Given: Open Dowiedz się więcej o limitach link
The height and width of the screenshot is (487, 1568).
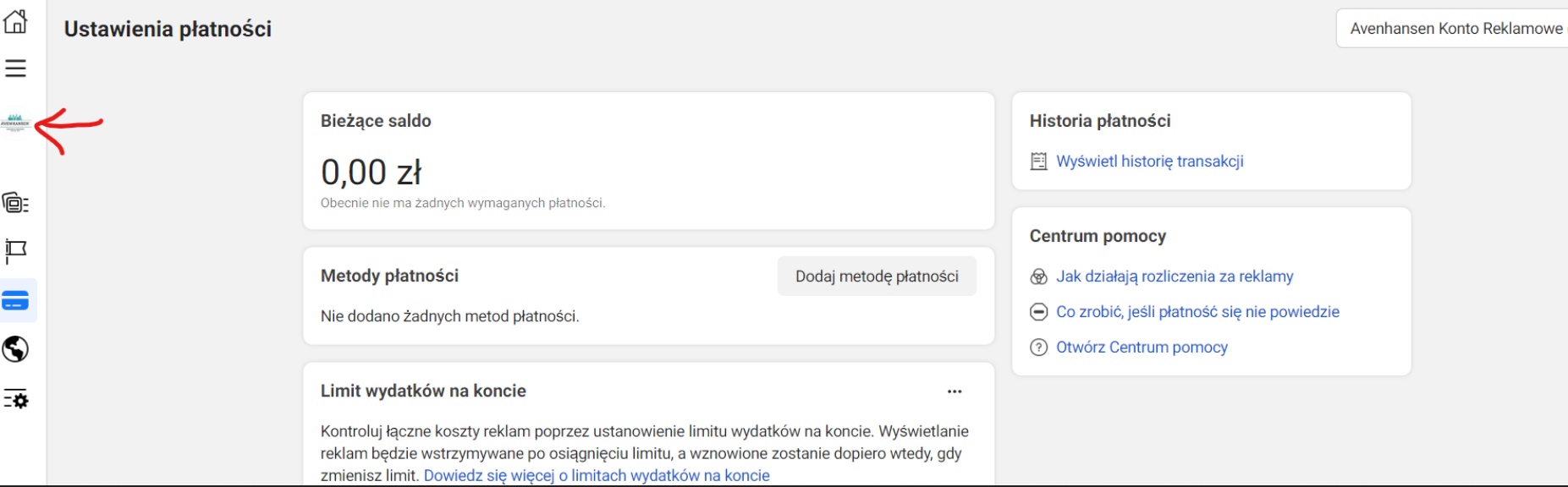Looking at the screenshot, I should (x=597, y=475).
